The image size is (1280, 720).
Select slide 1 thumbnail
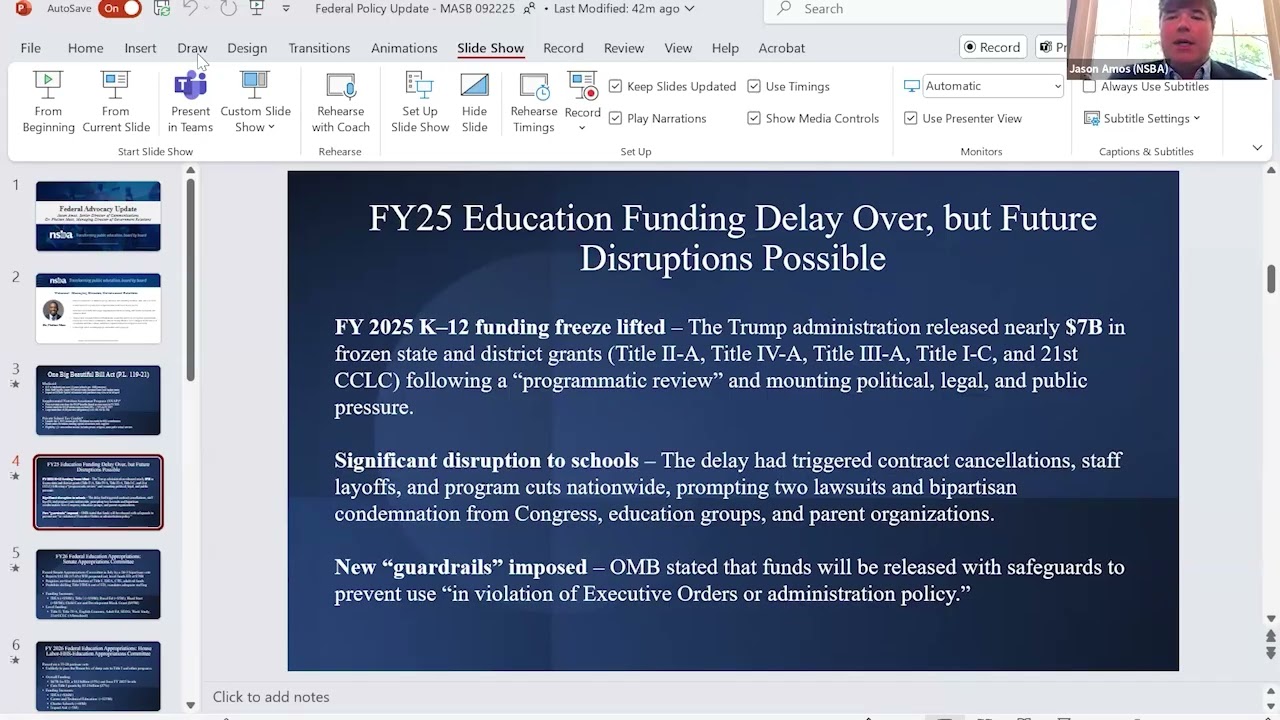point(98,216)
